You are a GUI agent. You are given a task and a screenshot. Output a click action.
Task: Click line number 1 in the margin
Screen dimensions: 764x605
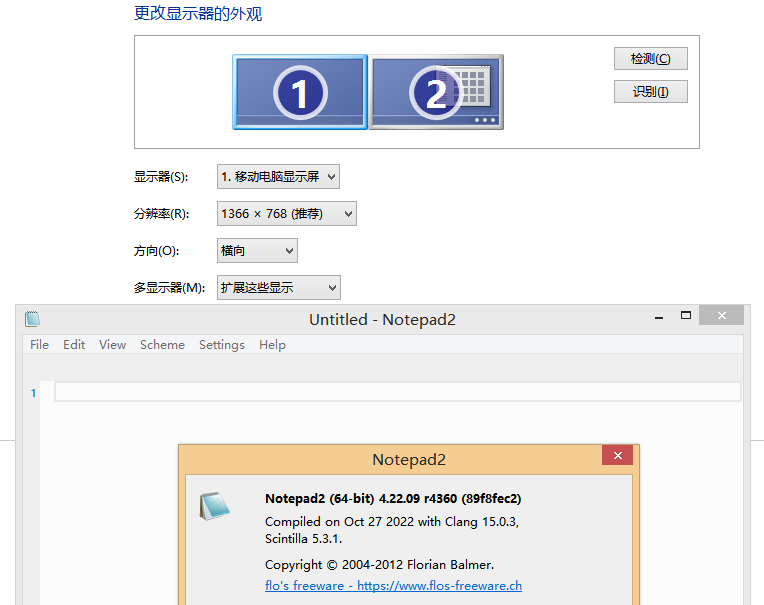33,393
